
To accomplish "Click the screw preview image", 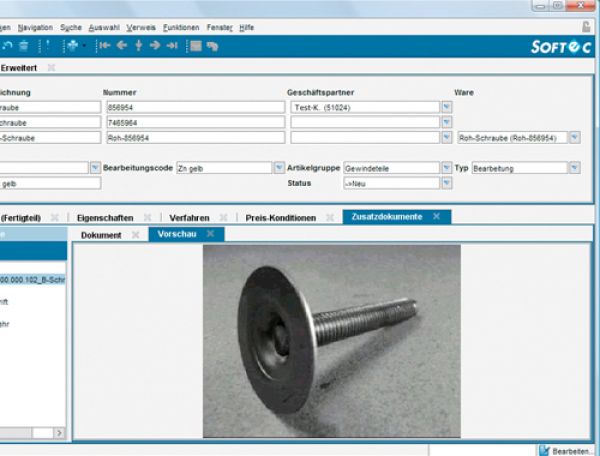I will pyautogui.click(x=331, y=340).
